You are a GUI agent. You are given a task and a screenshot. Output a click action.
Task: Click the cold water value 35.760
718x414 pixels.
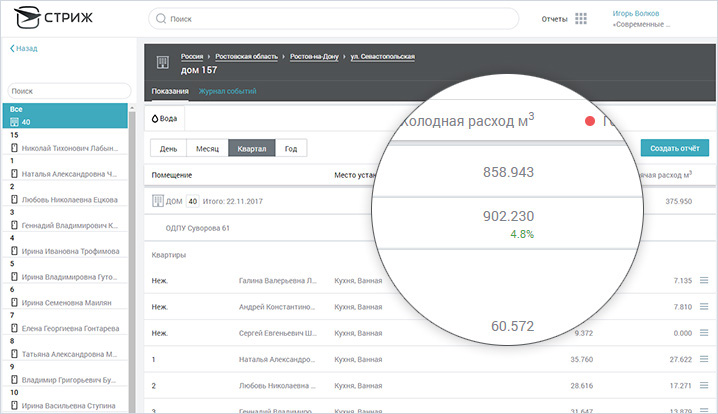pos(582,360)
